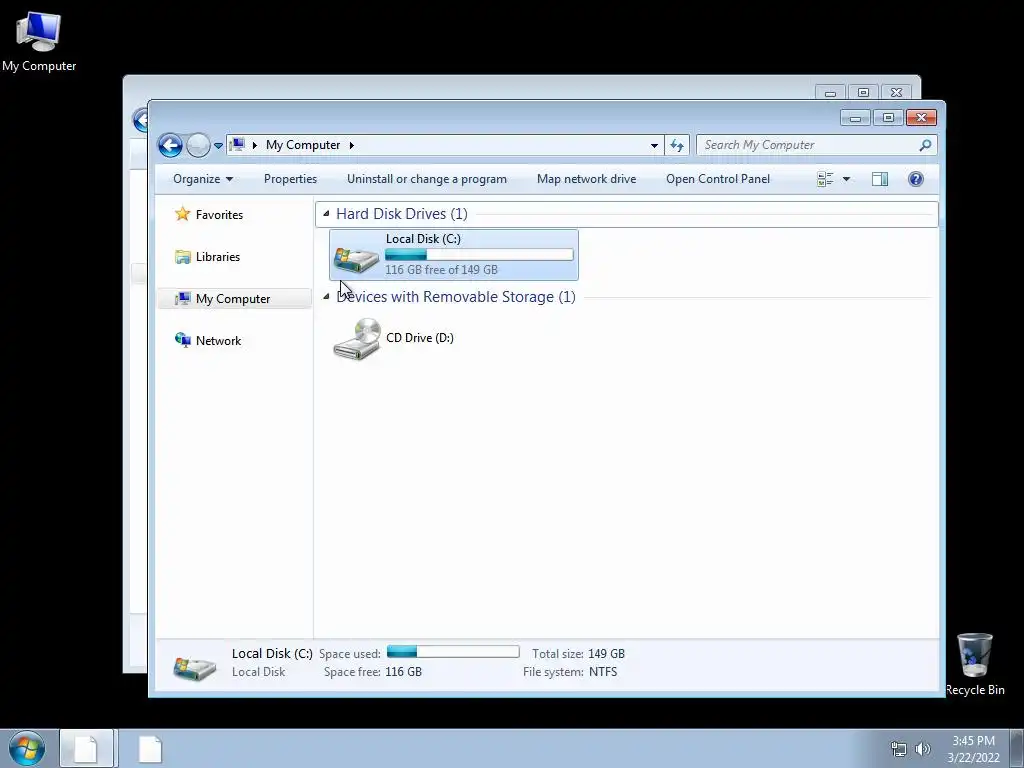Screen dimensions: 1024x768
Task: Click the Network globe icon
Action: [182, 340]
